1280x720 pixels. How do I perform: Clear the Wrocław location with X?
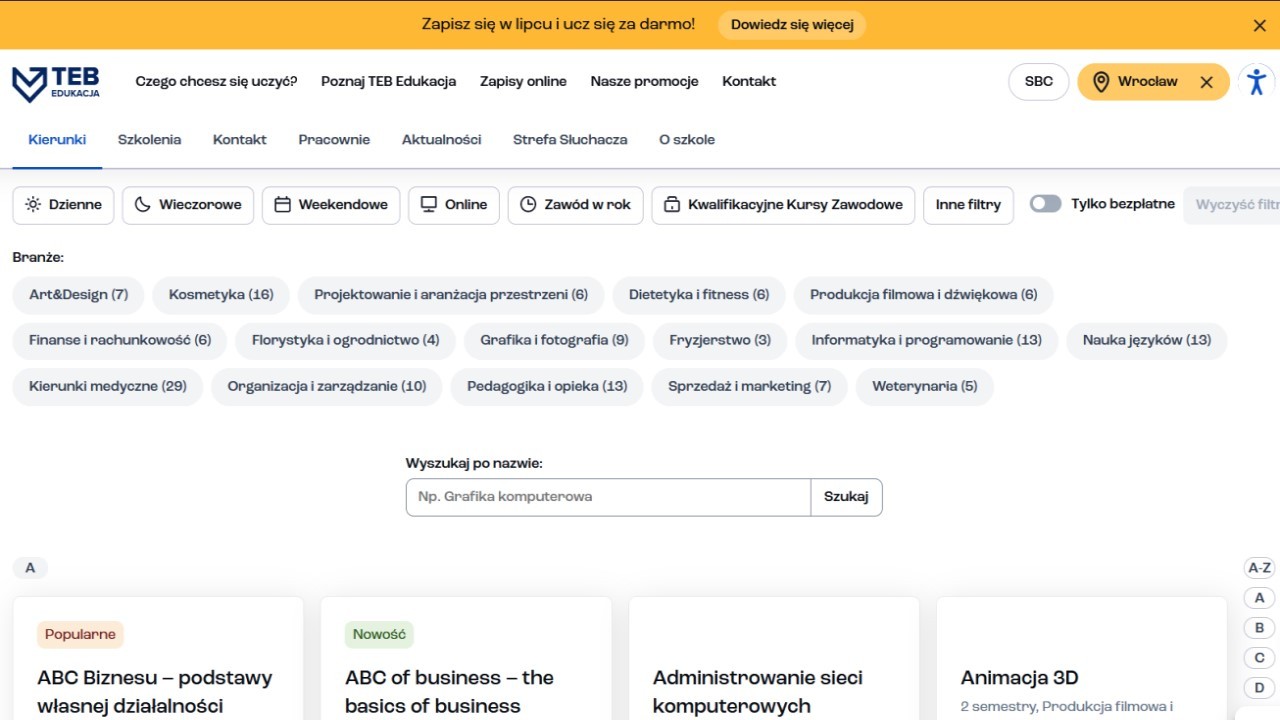click(1206, 82)
